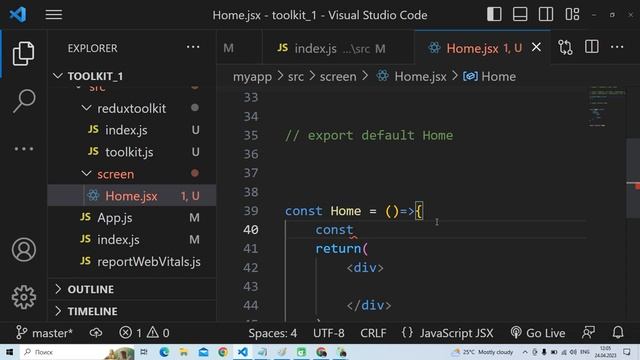Click line number 40 in gutter
Image resolution: width=640 pixels, height=360 pixels.
(x=250, y=230)
